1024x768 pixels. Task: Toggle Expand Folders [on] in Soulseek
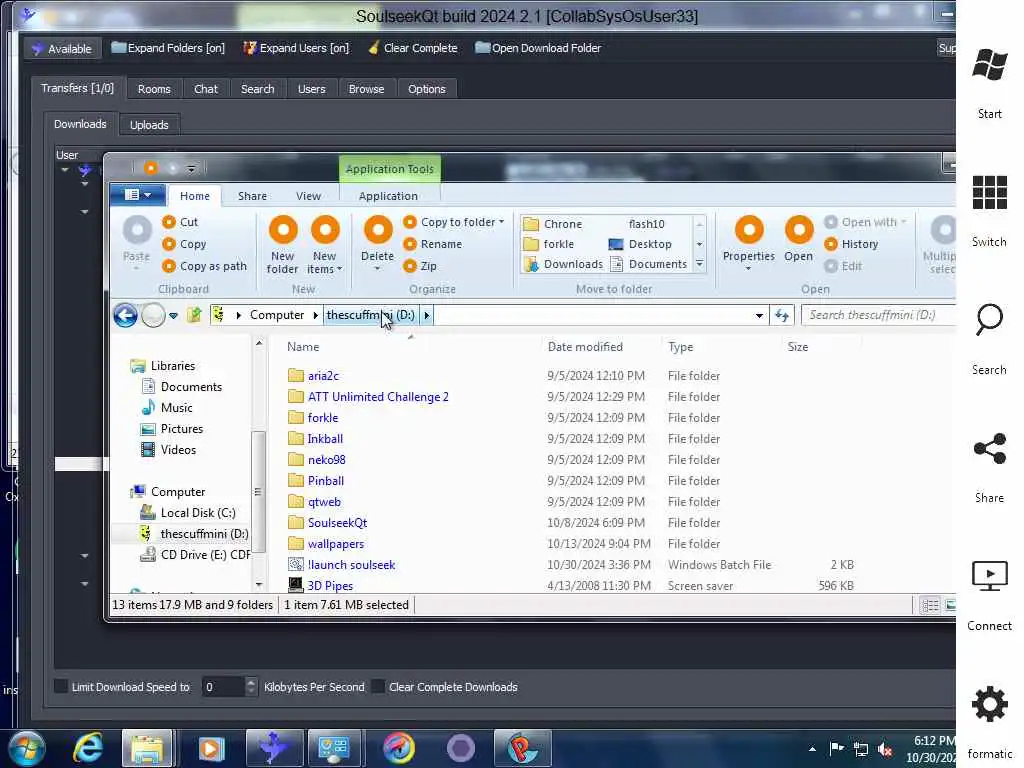[168, 48]
